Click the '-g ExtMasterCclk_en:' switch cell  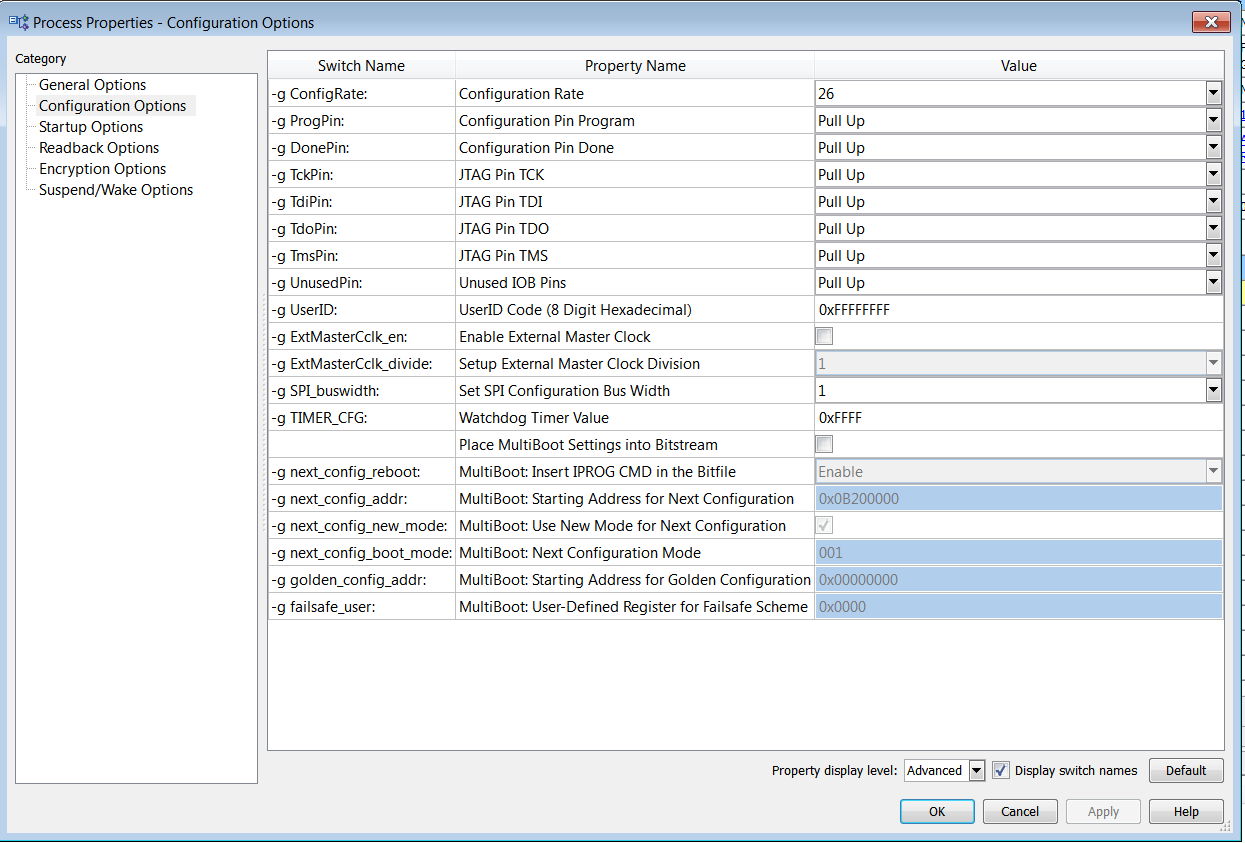click(361, 336)
